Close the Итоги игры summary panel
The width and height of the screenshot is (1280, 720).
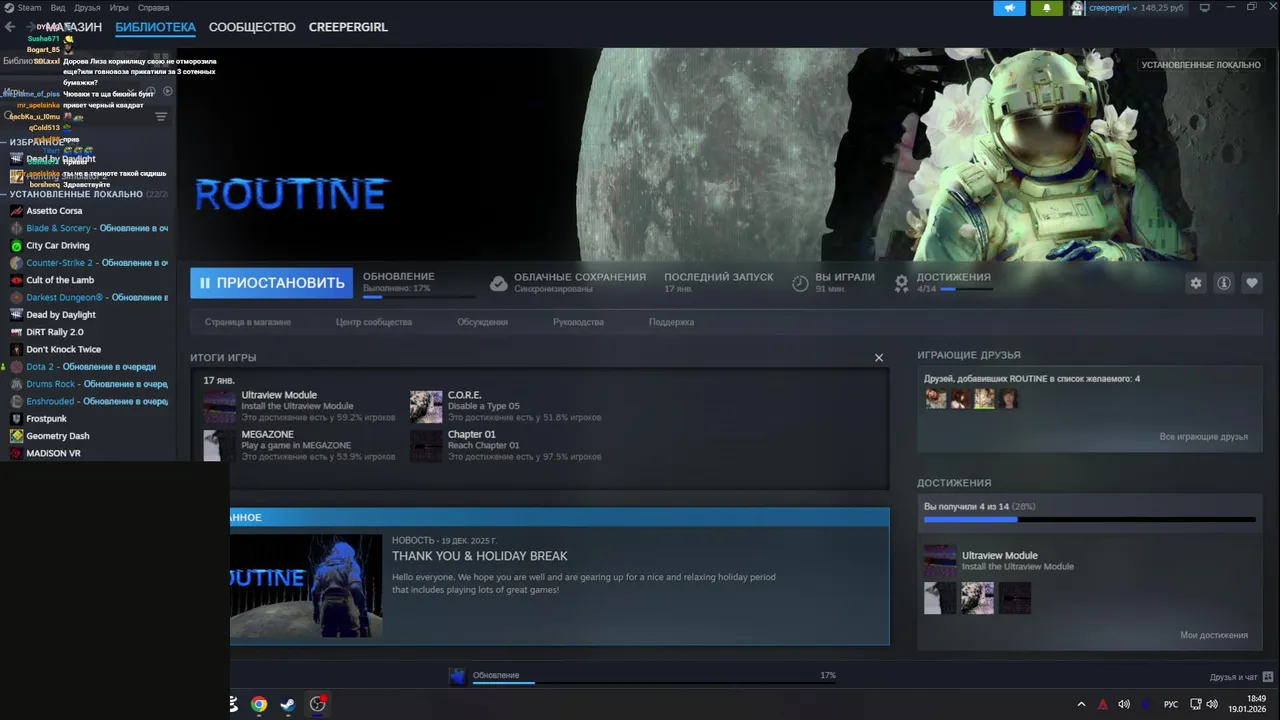[x=879, y=358]
